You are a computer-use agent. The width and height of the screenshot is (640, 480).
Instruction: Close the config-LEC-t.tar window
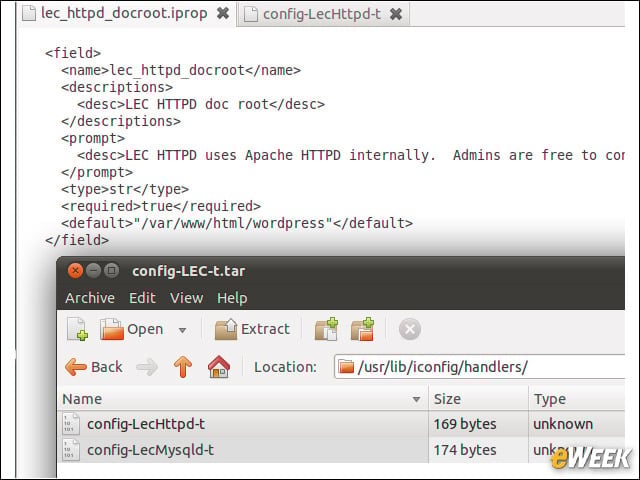click(x=75, y=271)
